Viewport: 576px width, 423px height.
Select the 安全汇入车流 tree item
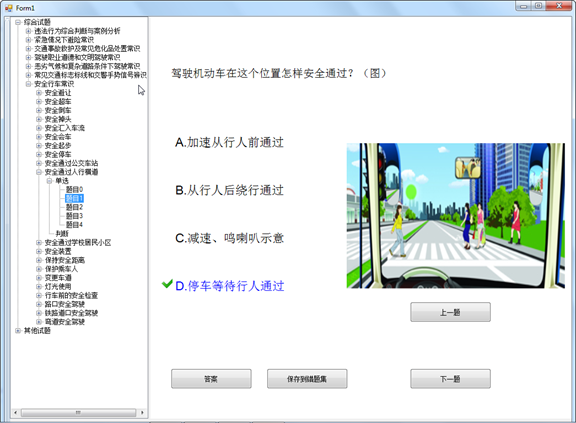(65, 128)
